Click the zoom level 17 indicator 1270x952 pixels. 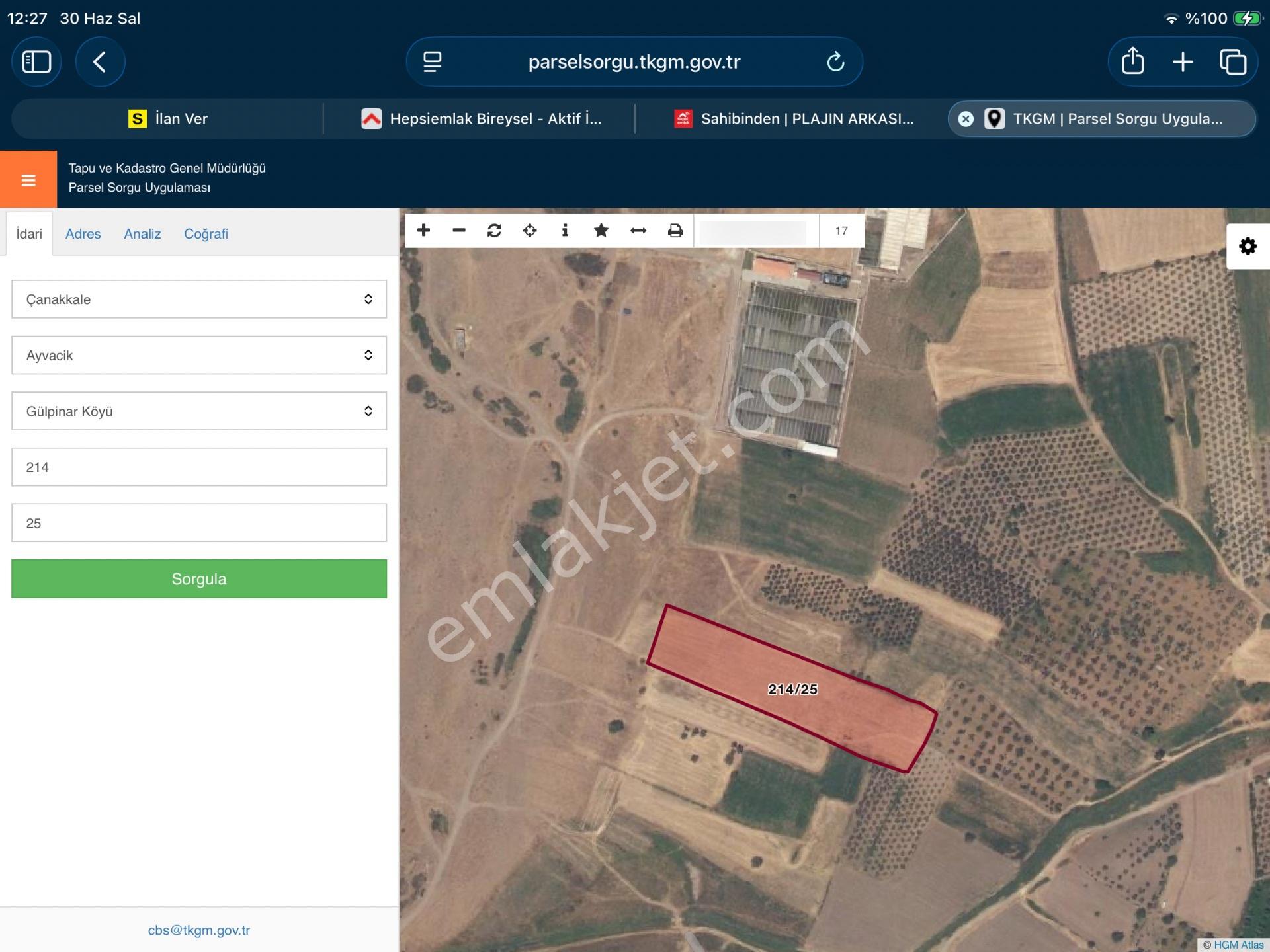(841, 231)
